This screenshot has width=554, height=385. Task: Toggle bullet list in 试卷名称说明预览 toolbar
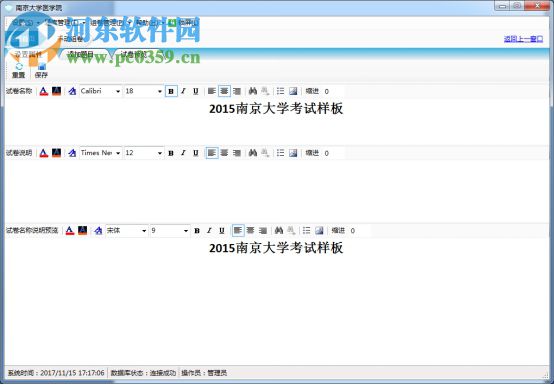coord(307,231)
